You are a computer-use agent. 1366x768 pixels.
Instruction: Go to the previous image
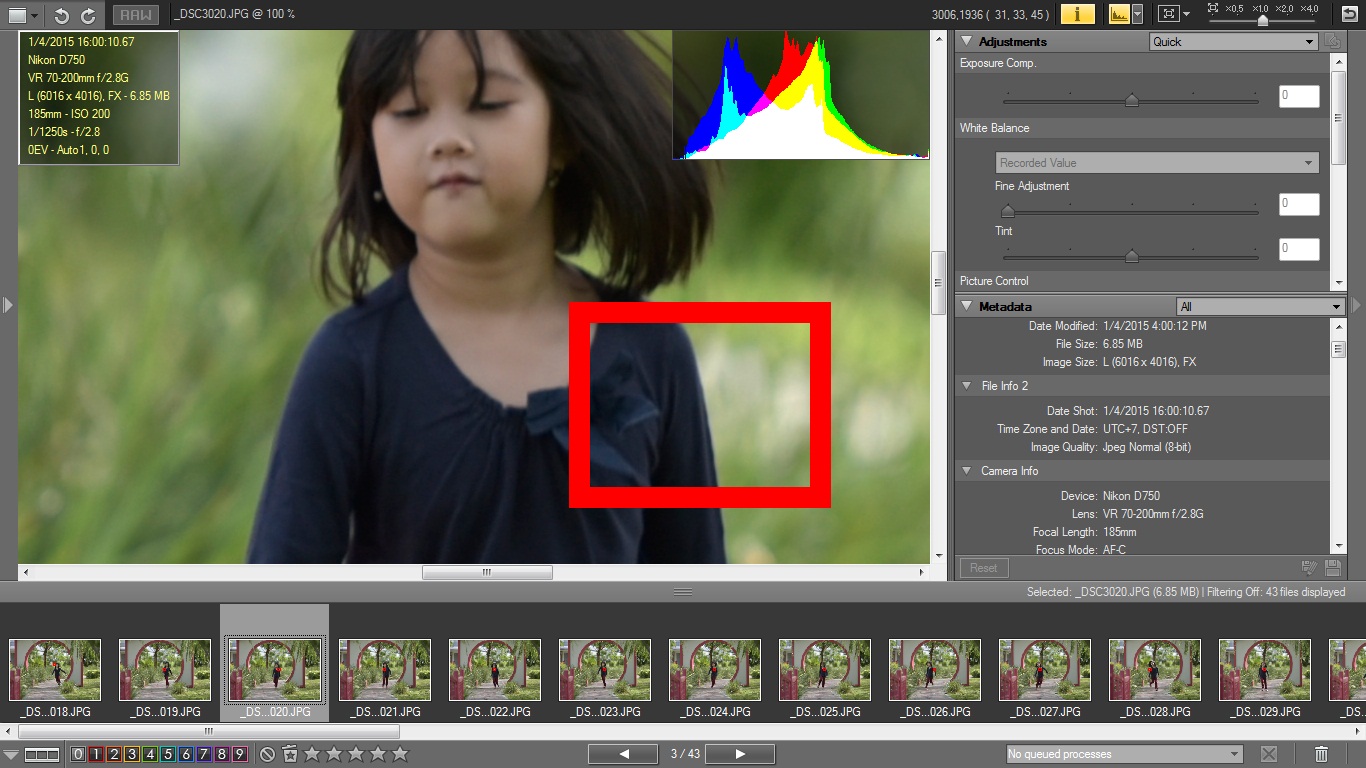coord(623,754)
